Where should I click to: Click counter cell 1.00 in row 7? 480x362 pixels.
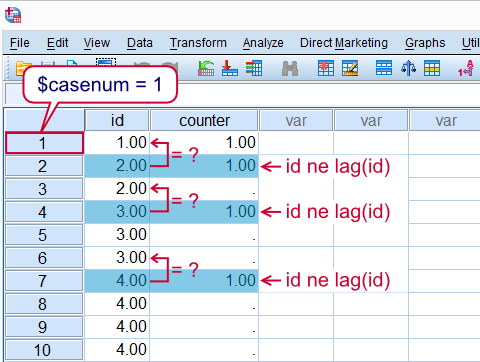[x=204, y=281]
